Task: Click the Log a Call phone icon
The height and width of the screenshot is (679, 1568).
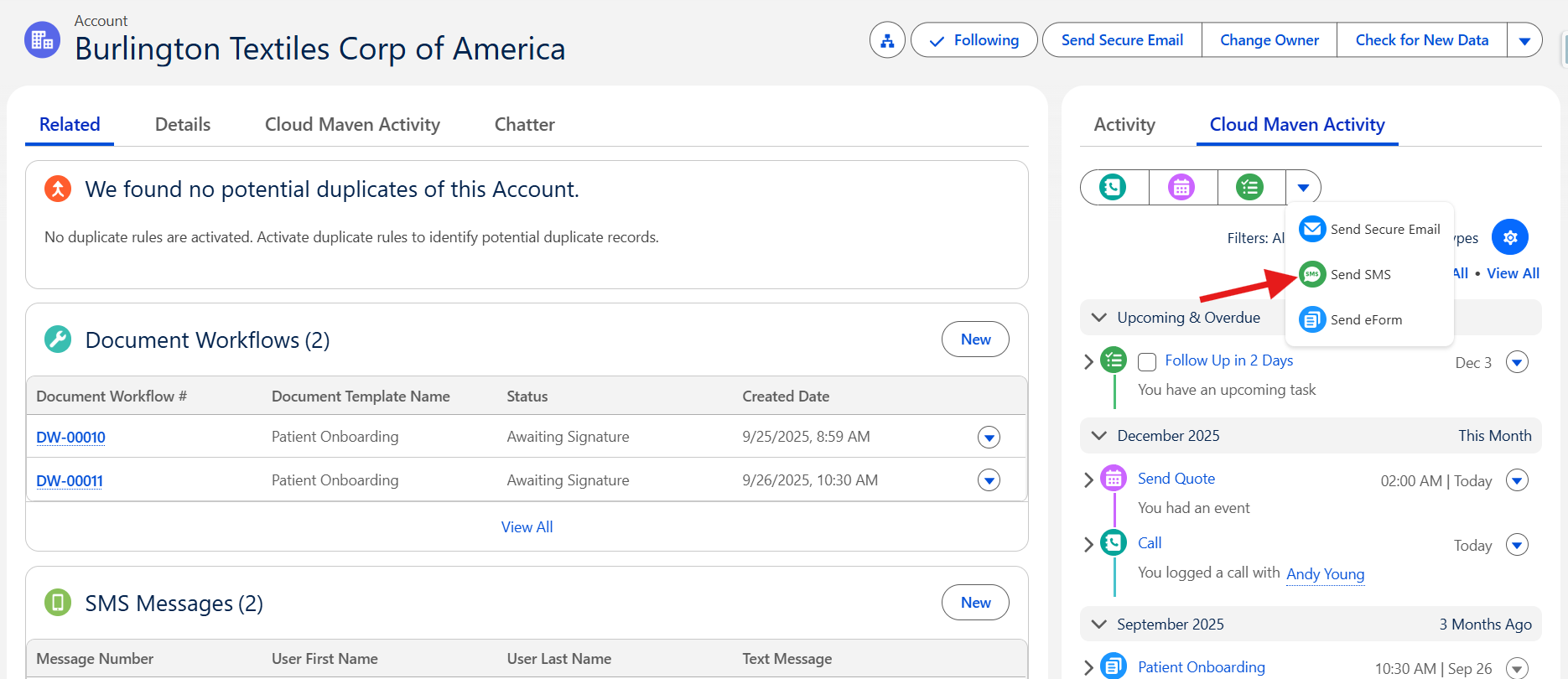Action: click(x=1114, y=187)
